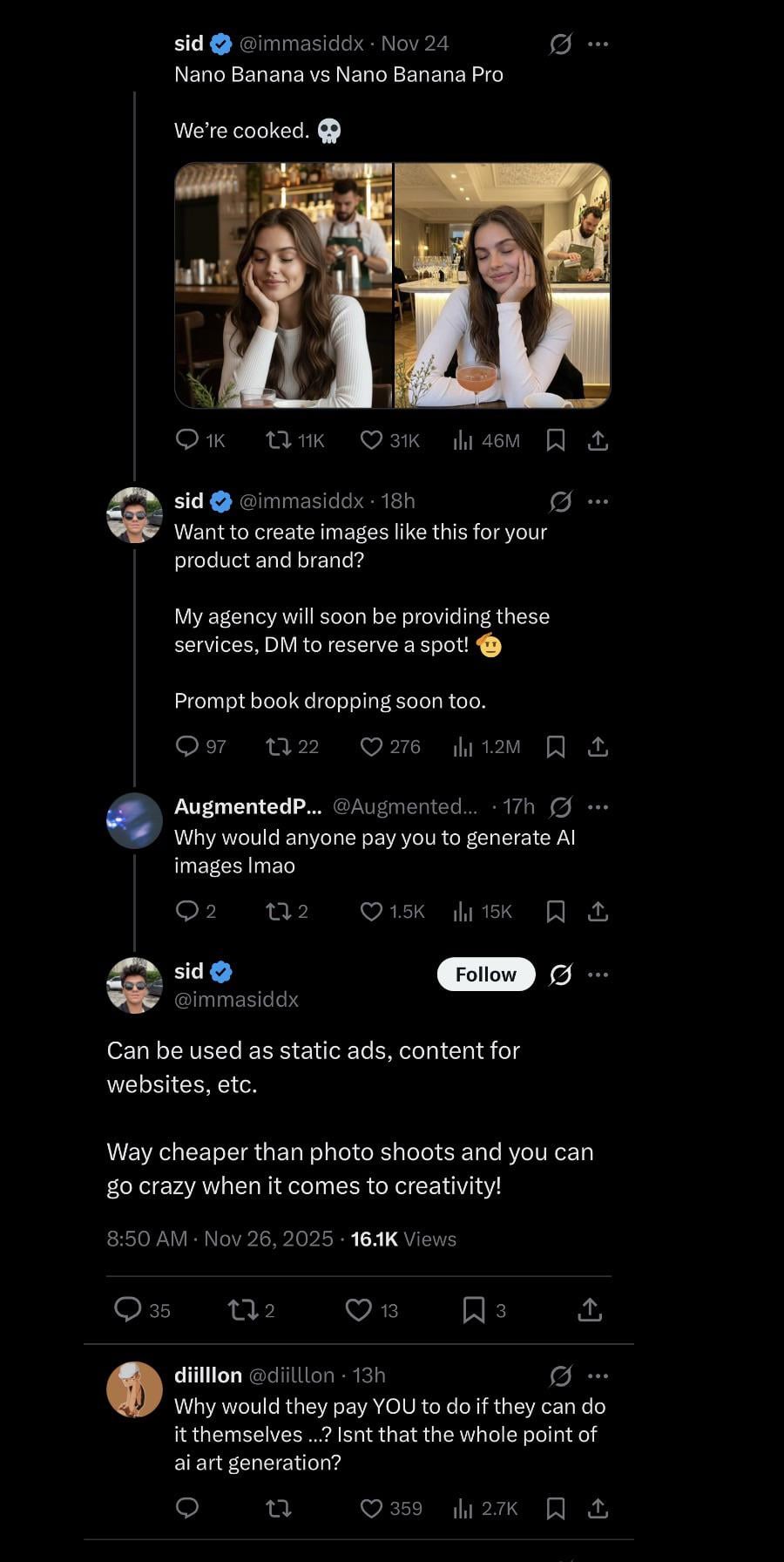The image size is (784, 1562).
Task: Open the left Nano Banana image
Action: (x=284, y=285)
